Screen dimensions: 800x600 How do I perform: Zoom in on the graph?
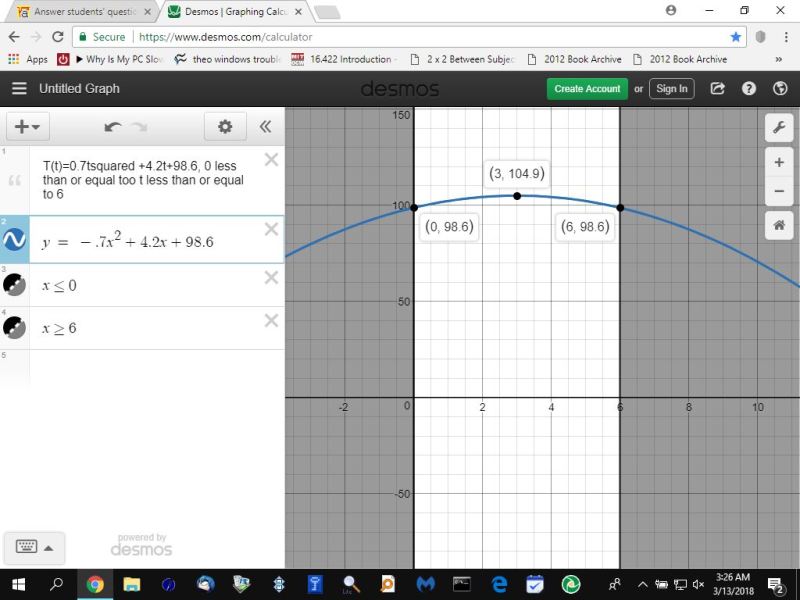click(x=779, y=162)
